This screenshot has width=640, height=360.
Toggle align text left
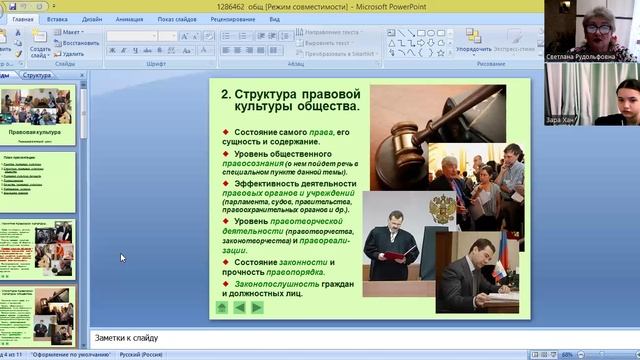[x=226, y=50]
